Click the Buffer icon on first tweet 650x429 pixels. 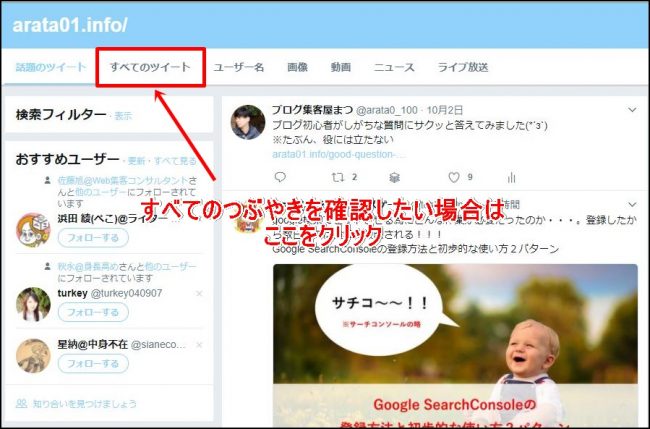[395, 178]
